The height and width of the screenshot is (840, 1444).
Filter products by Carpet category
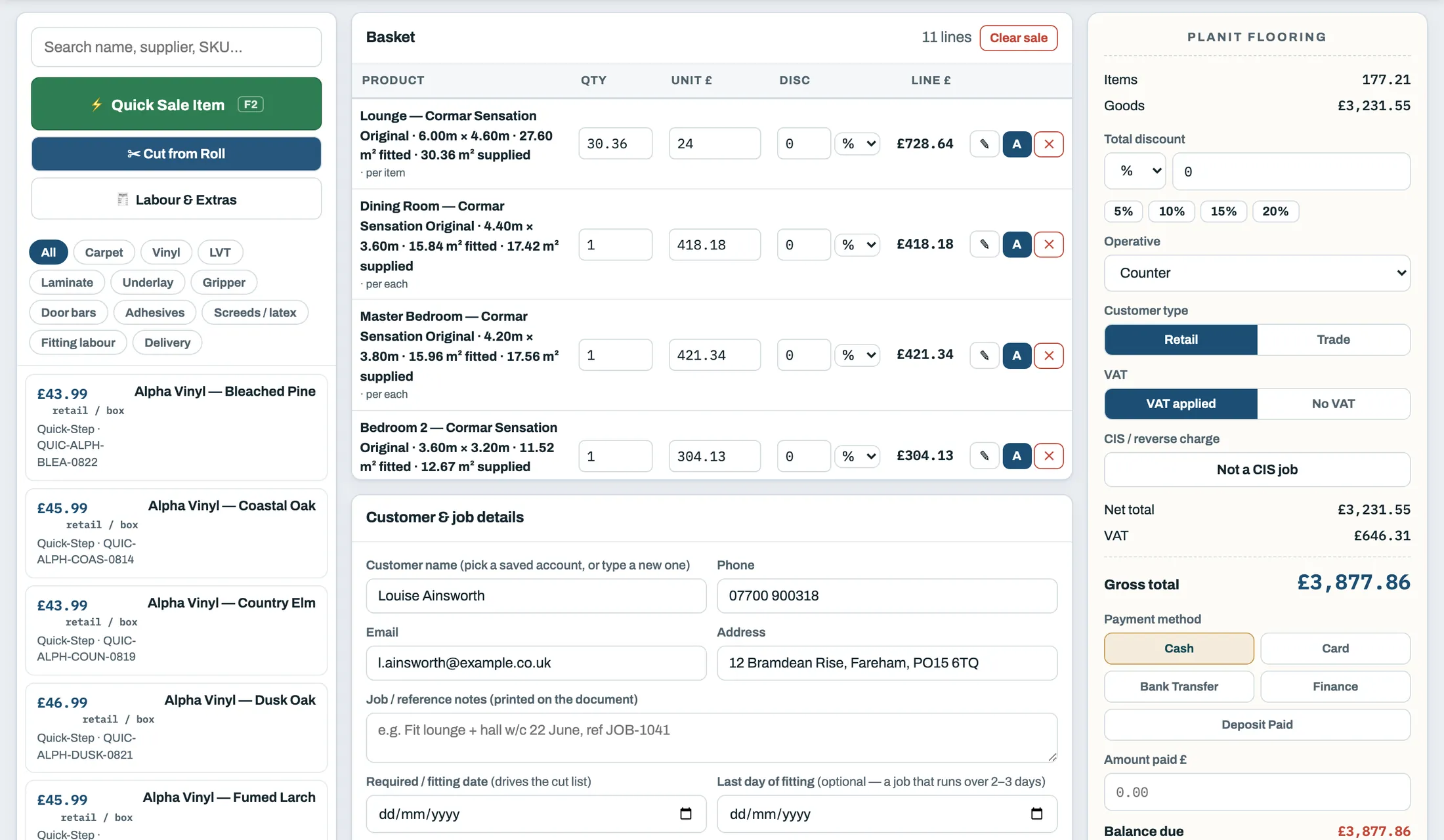tap(104, 252)
